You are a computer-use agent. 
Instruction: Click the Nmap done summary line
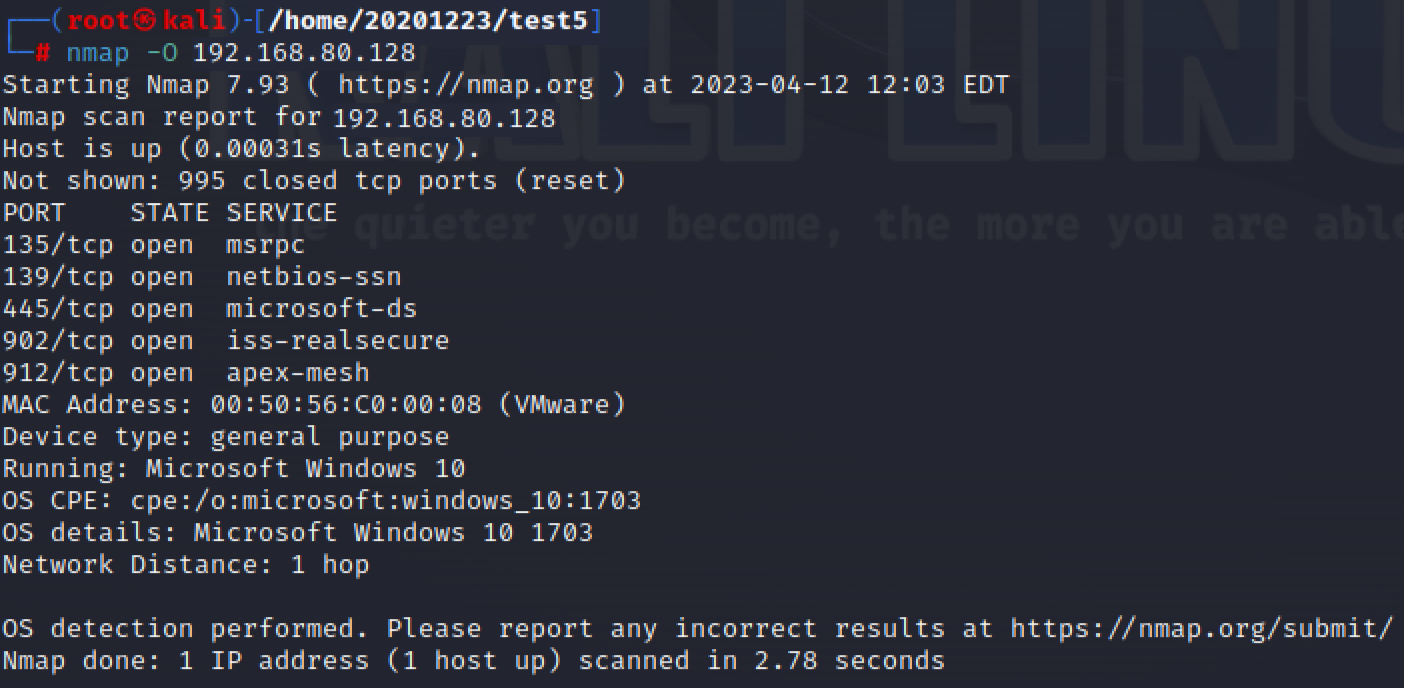coord(473,661)
